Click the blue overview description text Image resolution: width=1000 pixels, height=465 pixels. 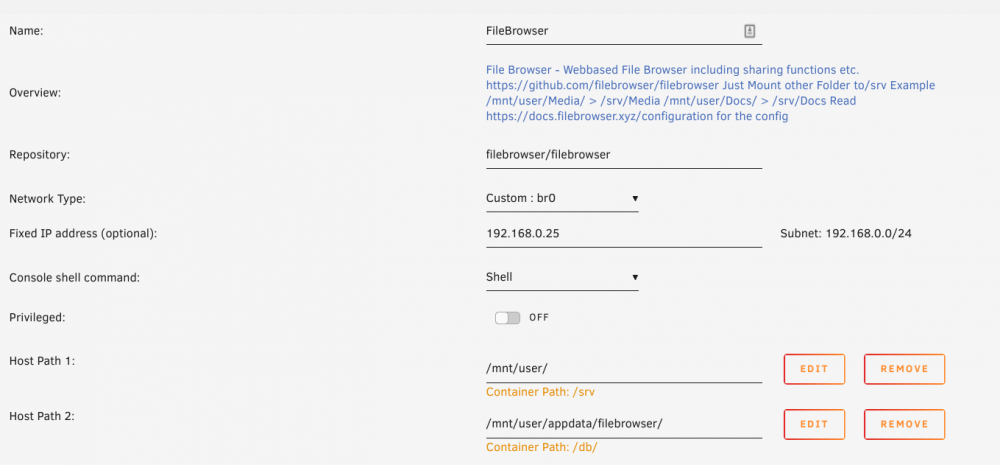(x=710, y=93)
